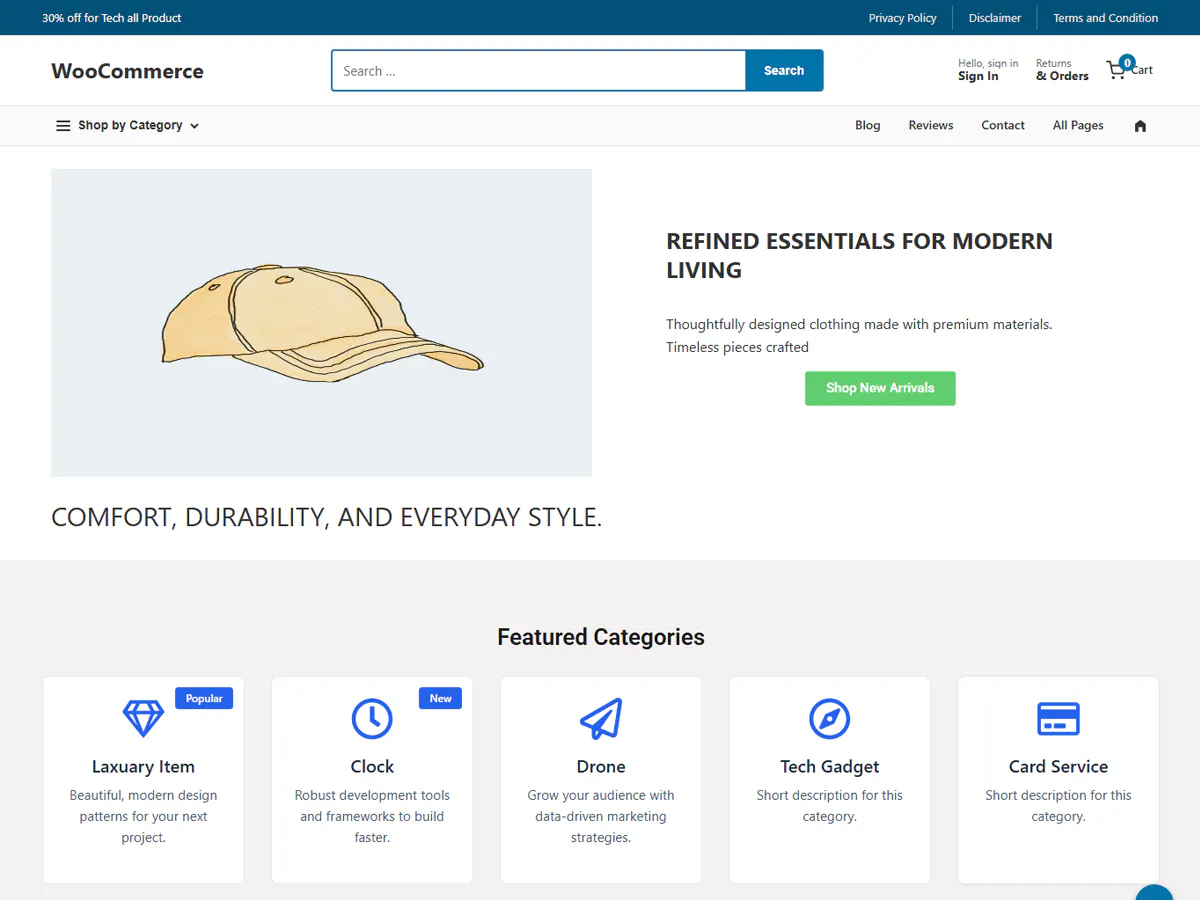Click the Cart text label

(1142, 70)
